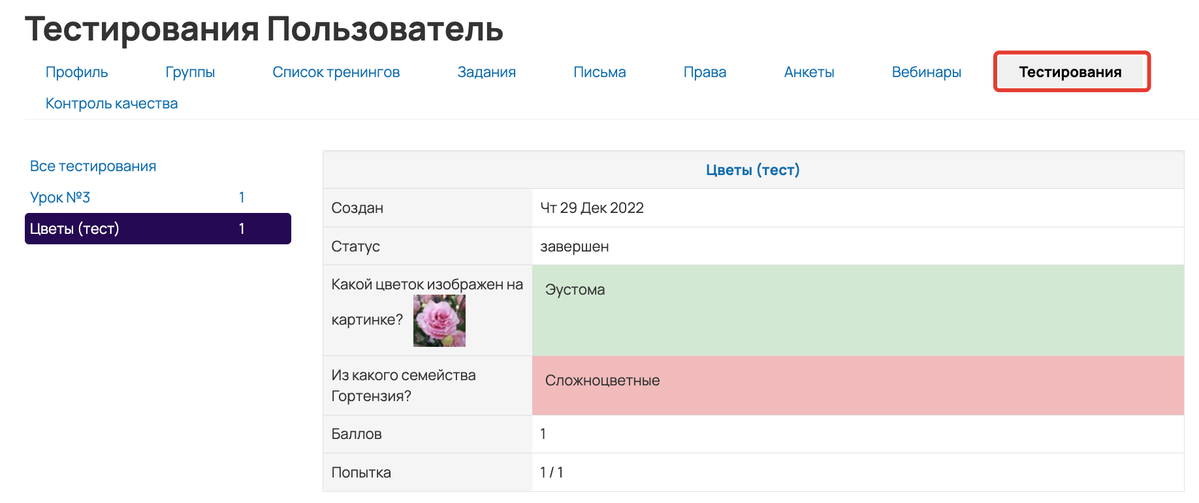Select the Тестирования tab
Image resolution: width=1199 pixels, height=503 pixels.
1070,73
